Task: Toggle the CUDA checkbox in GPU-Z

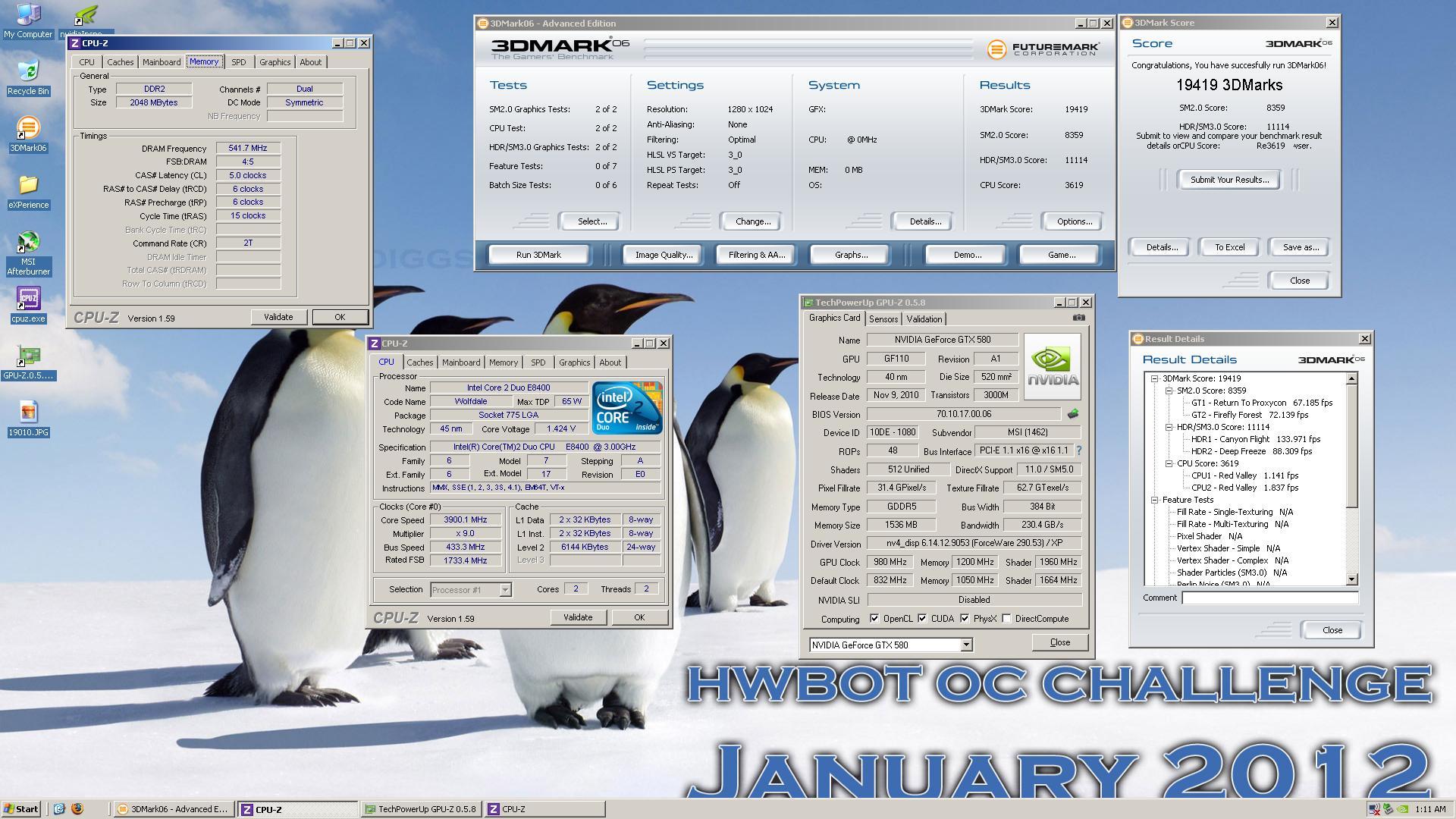Action: pos(922,618)
